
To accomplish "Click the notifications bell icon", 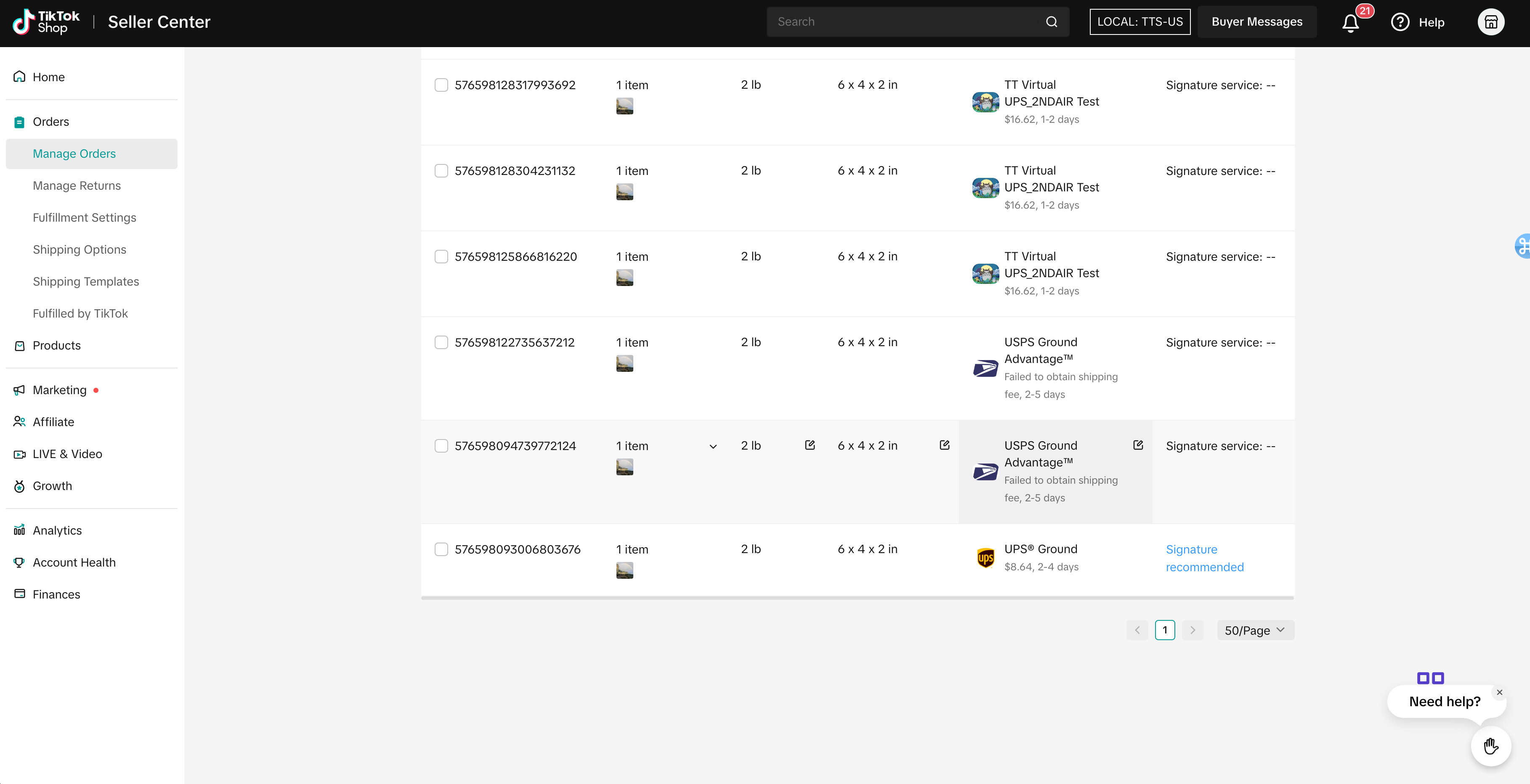I will [x=1350, y=23].
